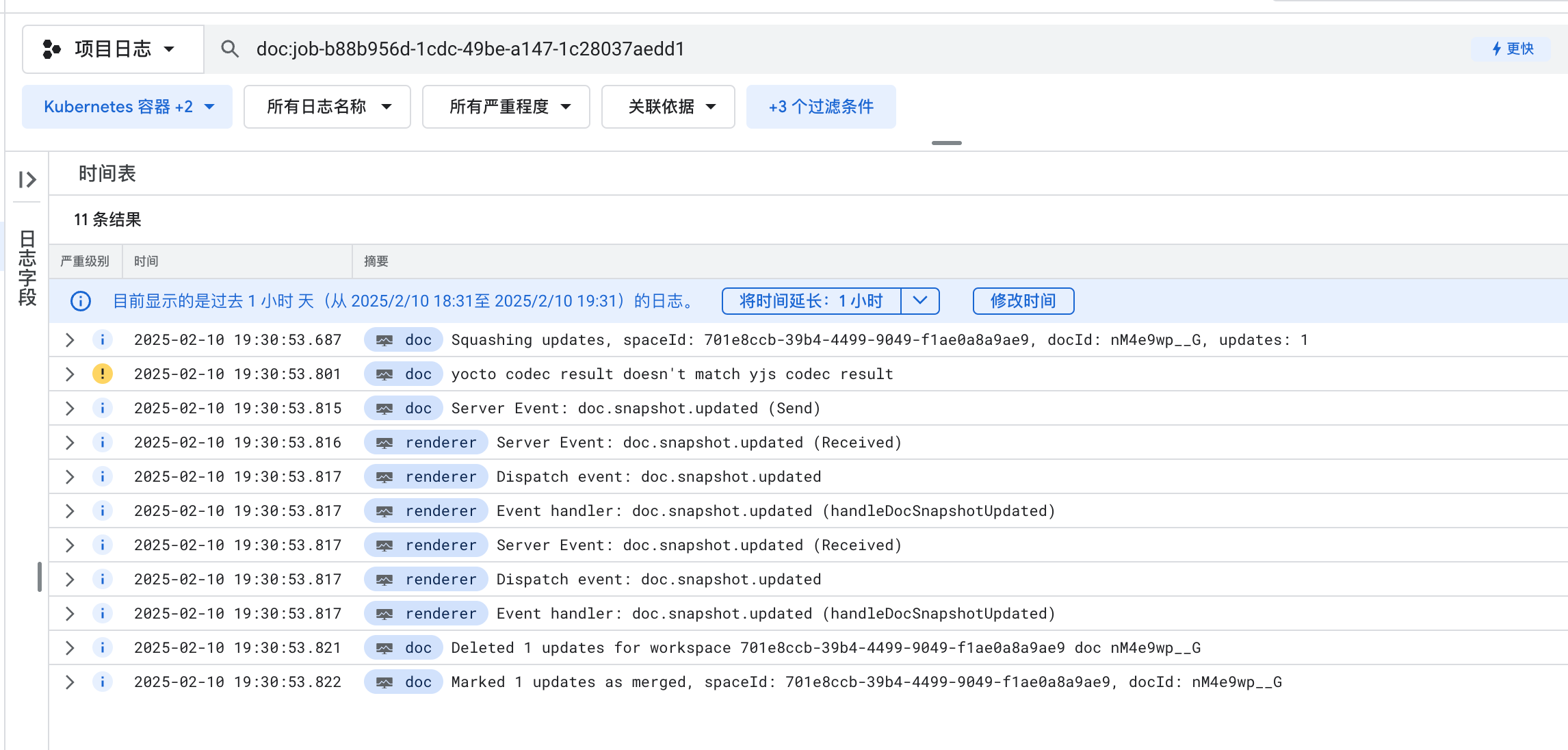
Task: Click the project logs hexagon icon
Action: 51,49
